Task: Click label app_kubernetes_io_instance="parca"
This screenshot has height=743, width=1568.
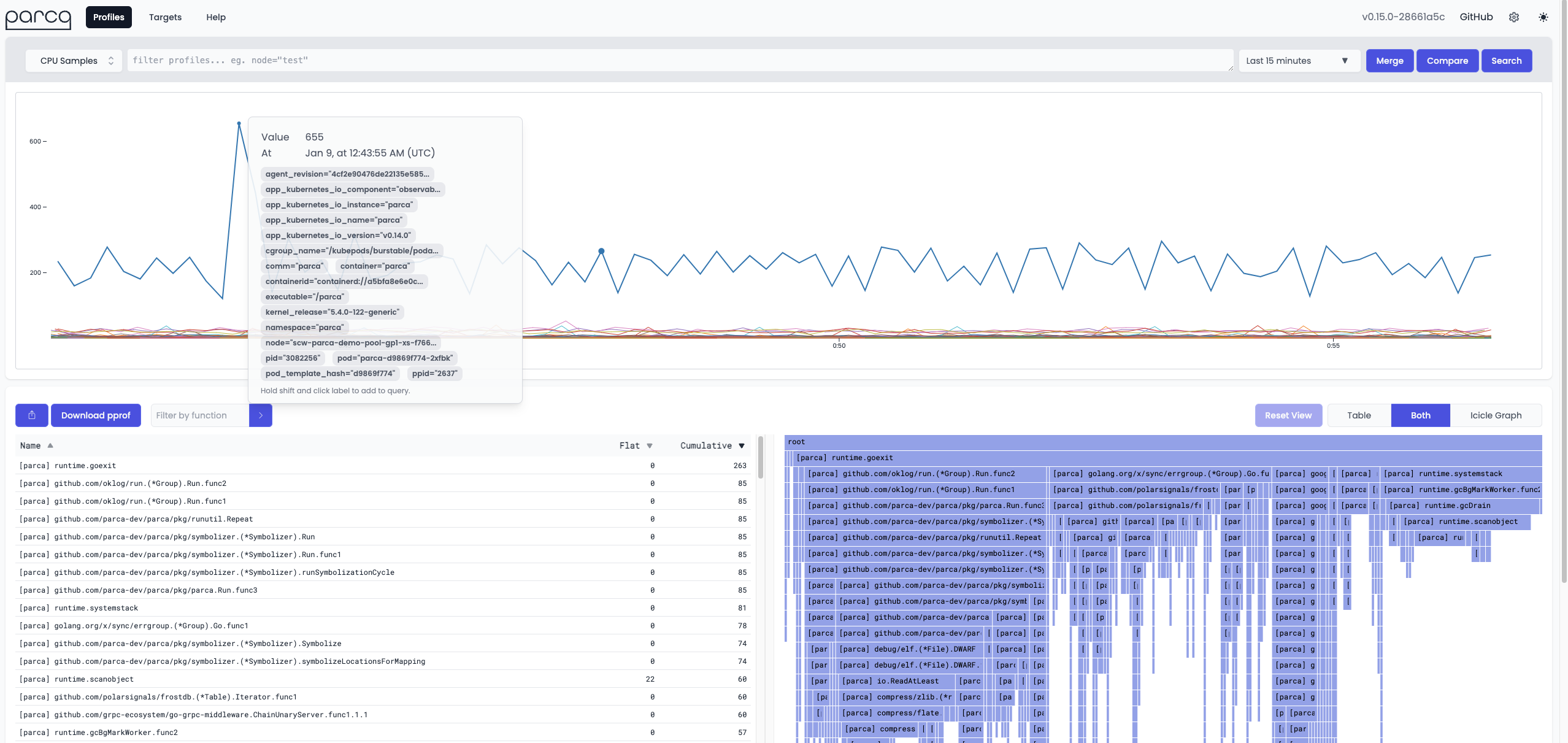Action: (339, 205)
